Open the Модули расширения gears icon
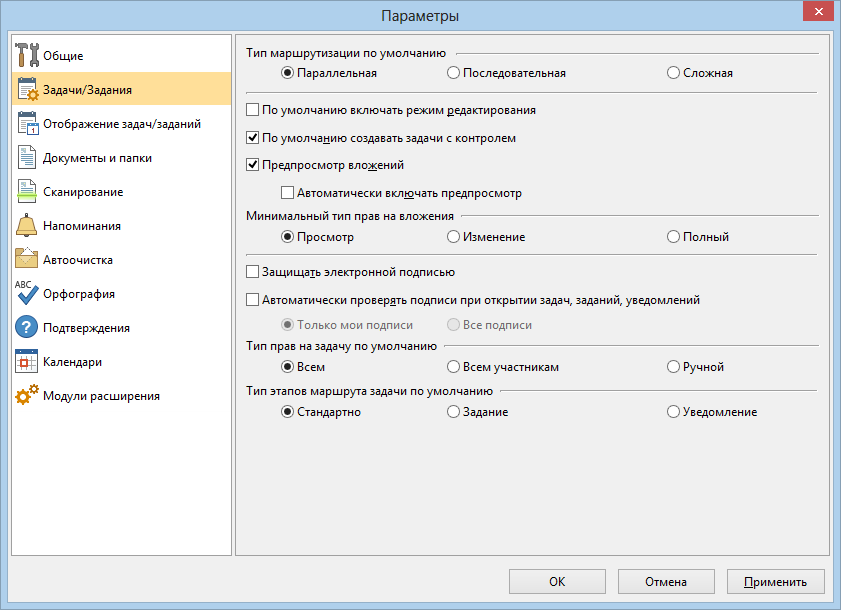The image size is (841, 610). click(x=27, y=395)
